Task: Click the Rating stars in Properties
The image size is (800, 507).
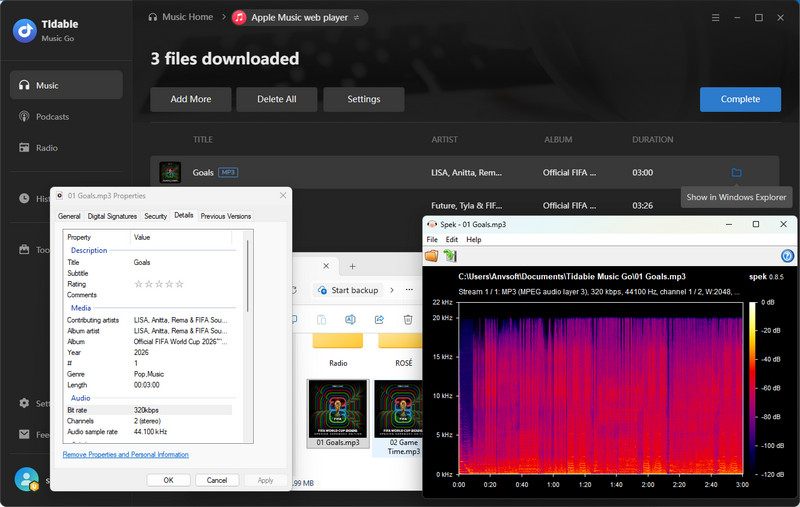Action: pyautogui.click(x=159, y=284)
